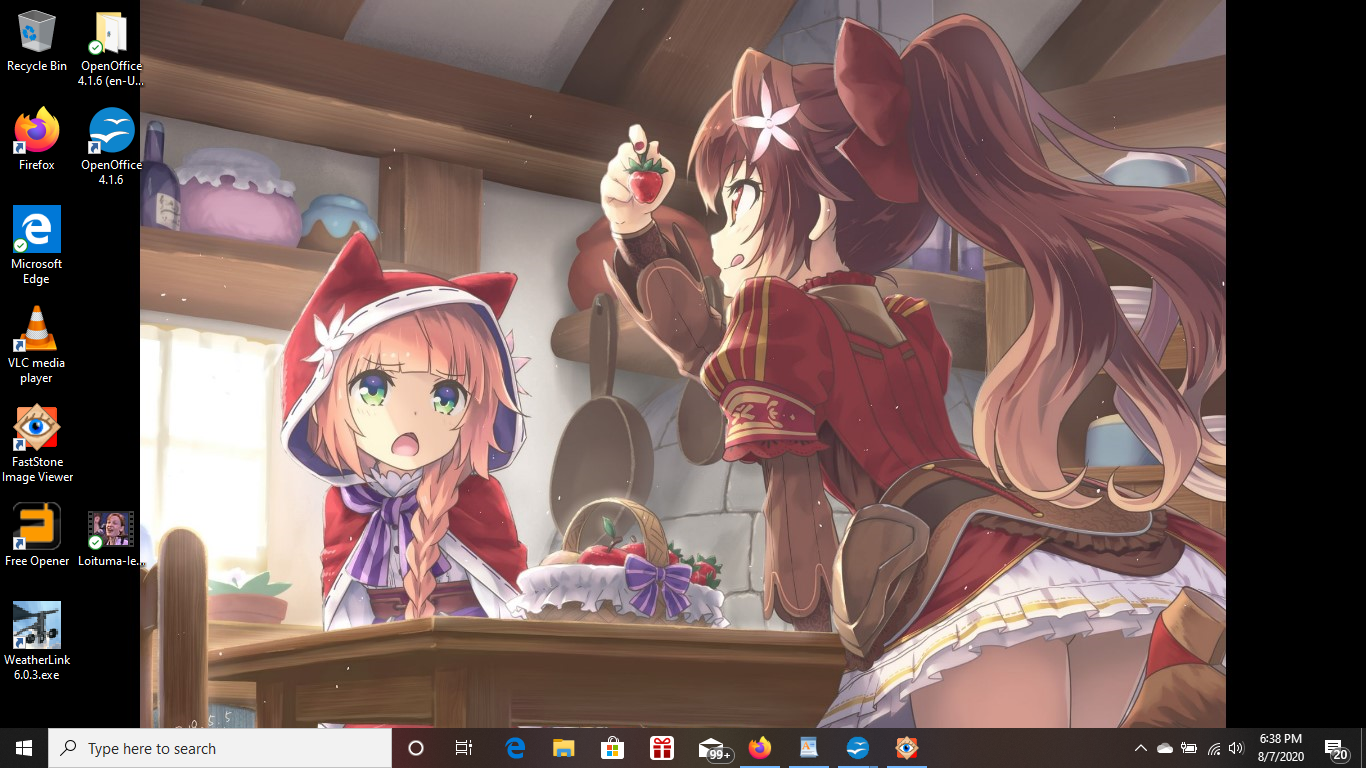Click the red gift box taskbar icon

click(x=661, y=748)
